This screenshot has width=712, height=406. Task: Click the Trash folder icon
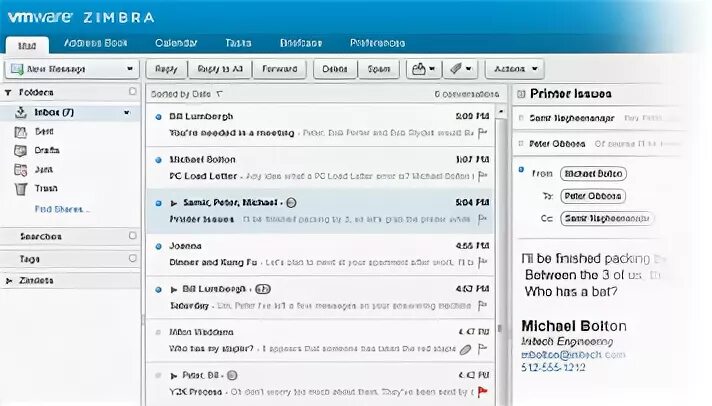tap(20, 189)
